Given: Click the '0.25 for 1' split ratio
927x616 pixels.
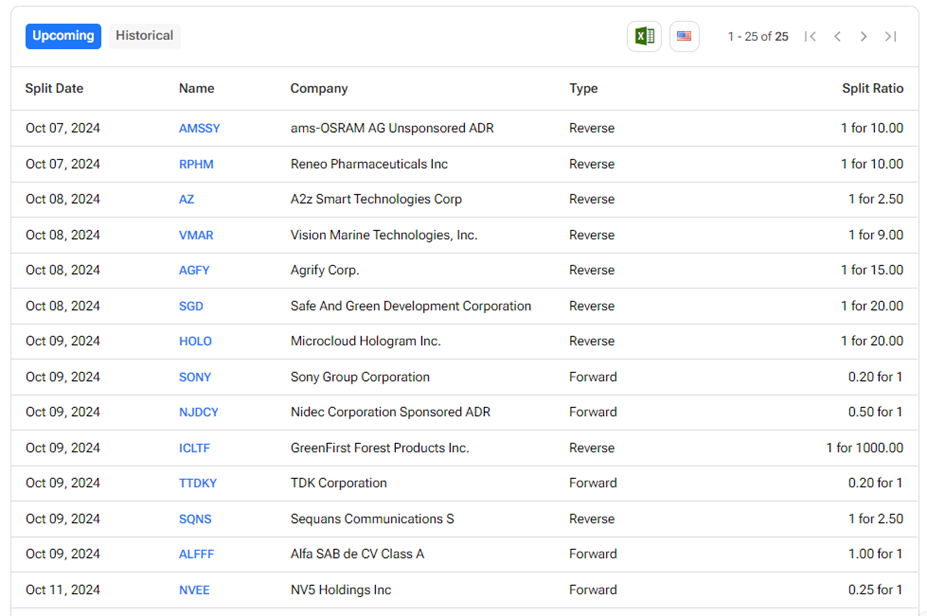Looking at the screenshot, I should (876, 589).
